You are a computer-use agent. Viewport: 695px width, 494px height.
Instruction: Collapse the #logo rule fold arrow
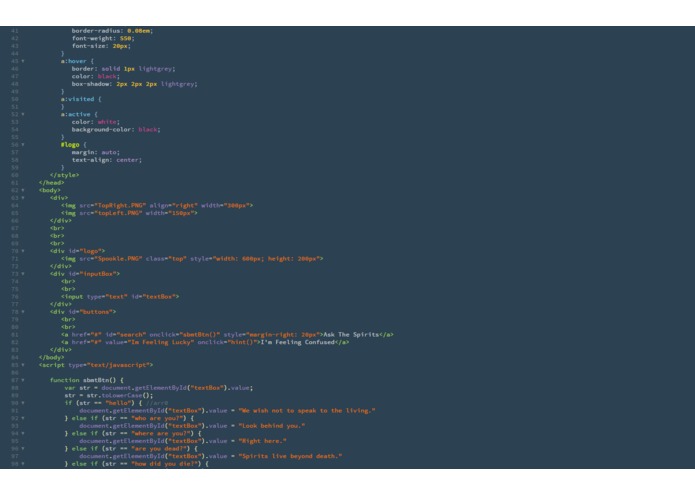(23, 145)
